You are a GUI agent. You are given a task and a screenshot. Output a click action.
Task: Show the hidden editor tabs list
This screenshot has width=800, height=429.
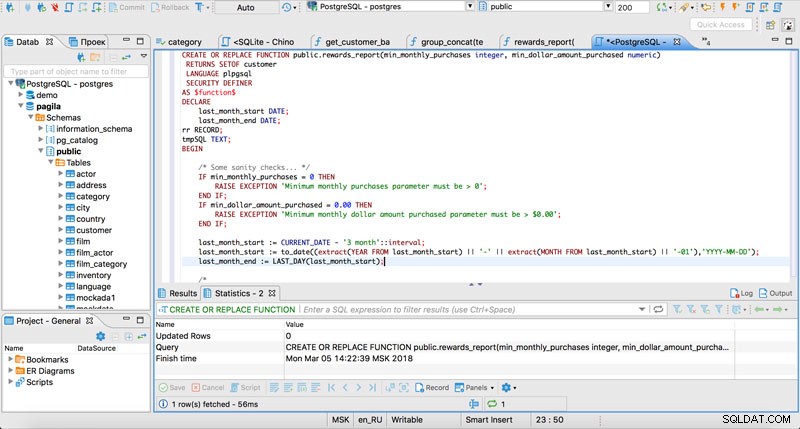click(x=706, y=41)
